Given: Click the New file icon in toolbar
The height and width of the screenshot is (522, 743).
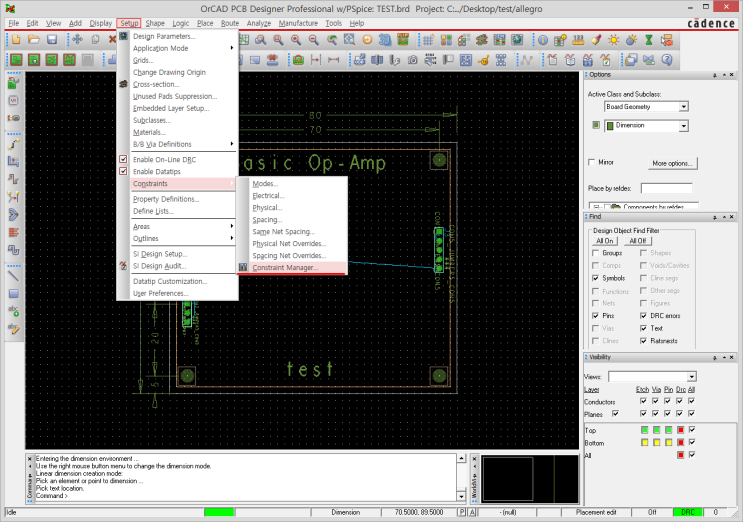Looking at the screenshot, I should click(15, 39).
